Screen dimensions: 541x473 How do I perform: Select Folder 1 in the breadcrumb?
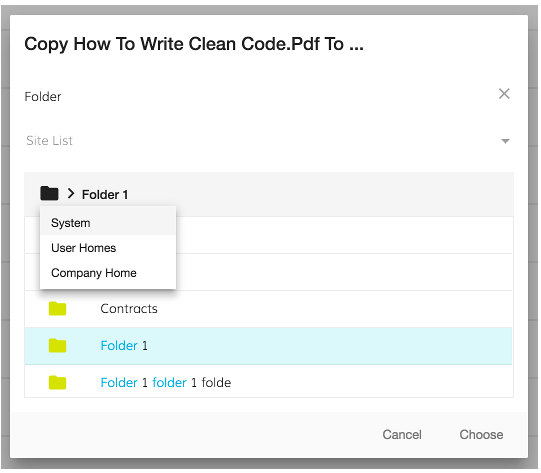(105, 195)
